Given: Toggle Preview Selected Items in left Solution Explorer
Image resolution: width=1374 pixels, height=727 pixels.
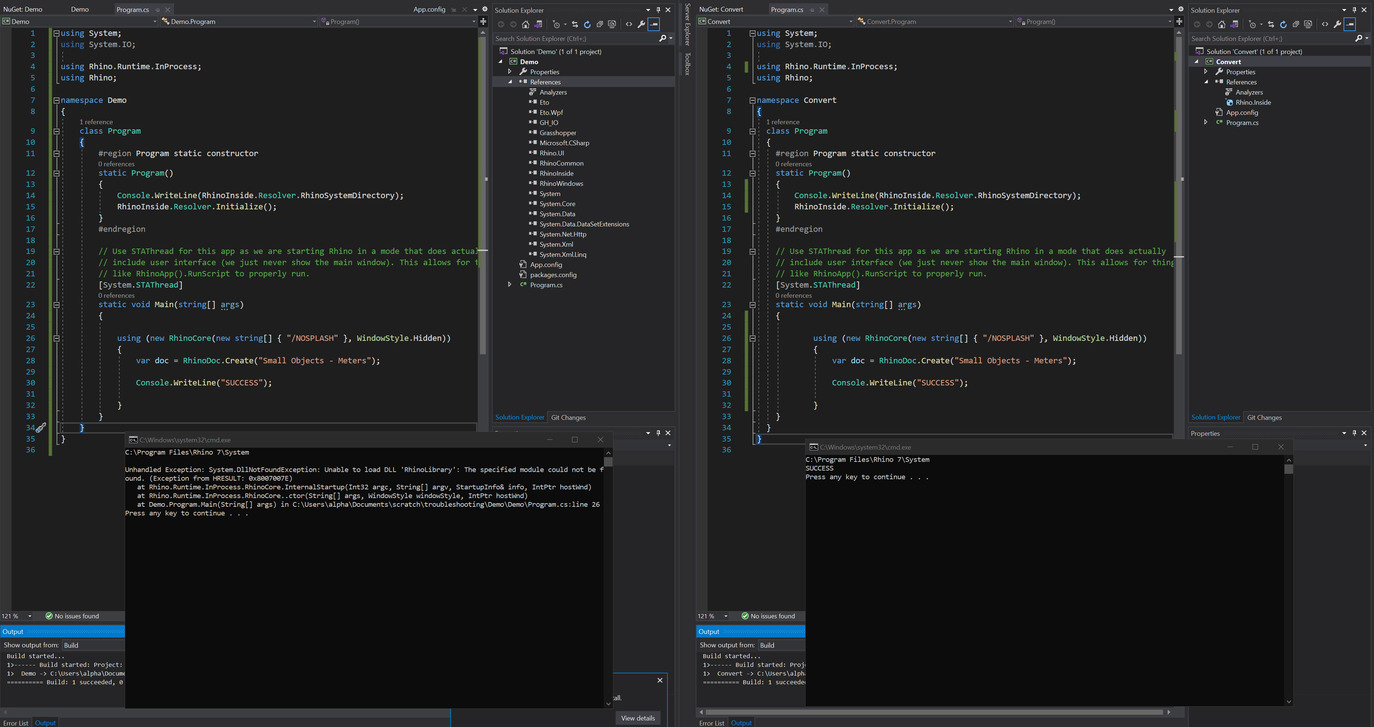Looking at the screenshot, I should click(x=653, y=24).
